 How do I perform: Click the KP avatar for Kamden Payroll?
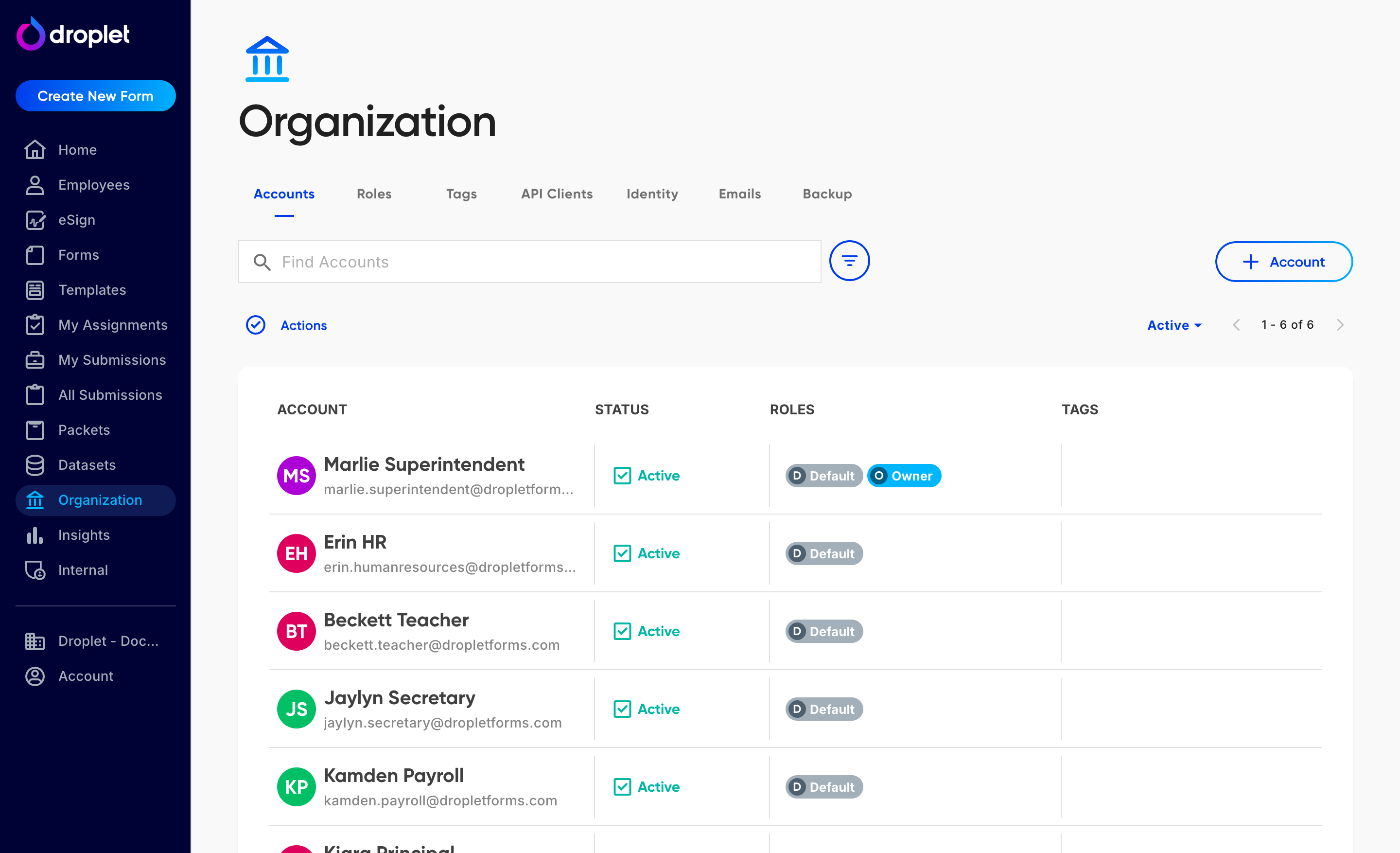point(296,786)
